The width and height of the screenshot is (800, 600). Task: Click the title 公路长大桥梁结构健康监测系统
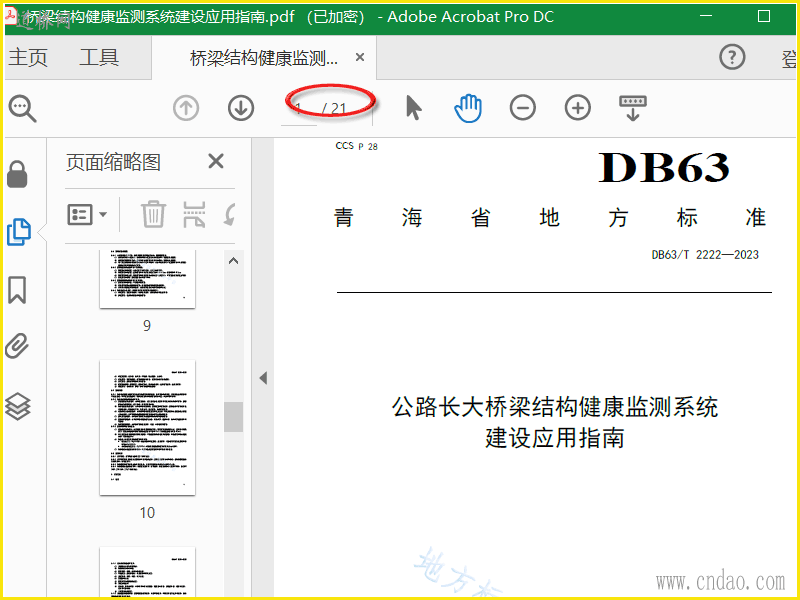tap(555, 407)
